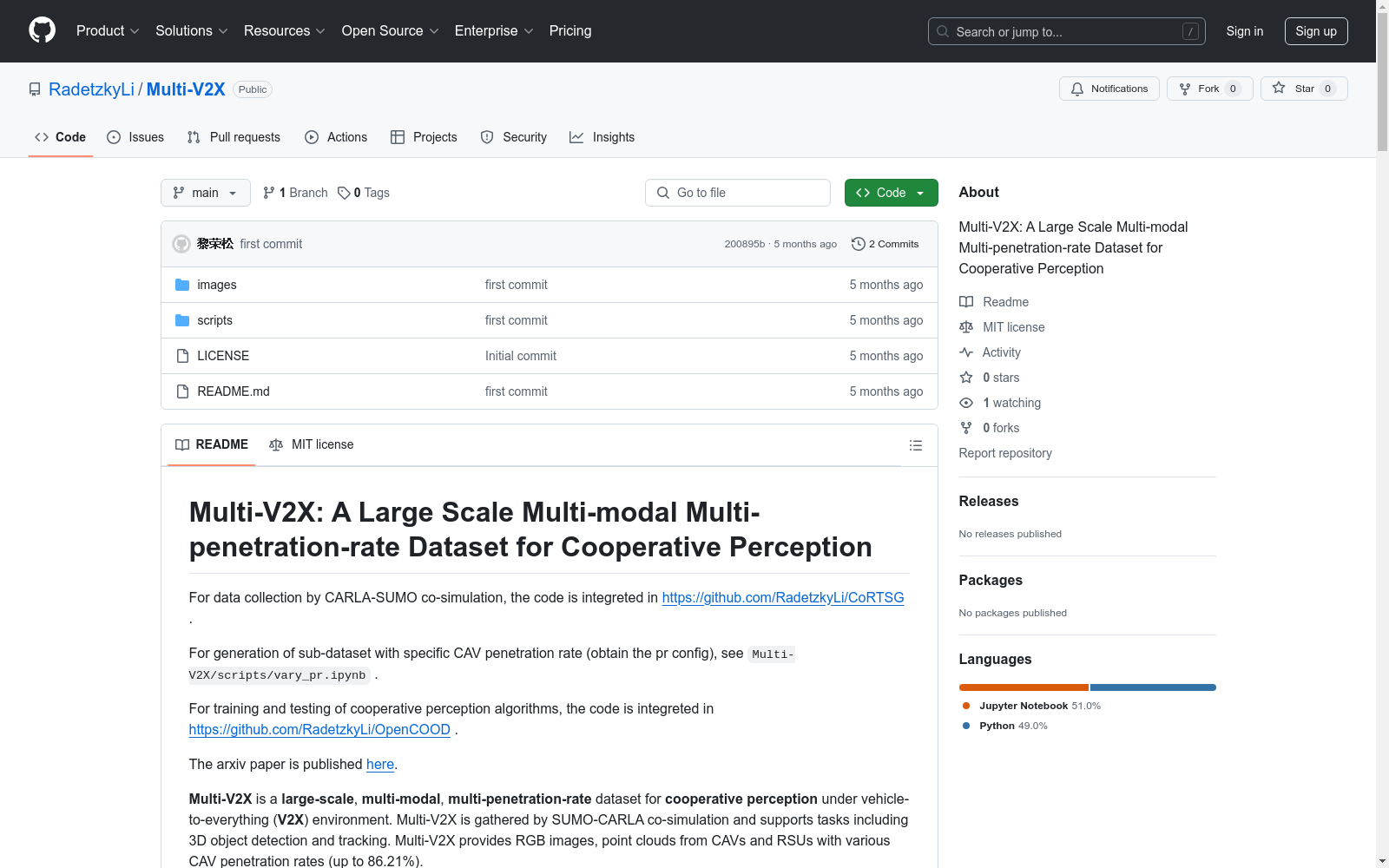Open commit 200895b
The image size is (1389, 868).
745,244
